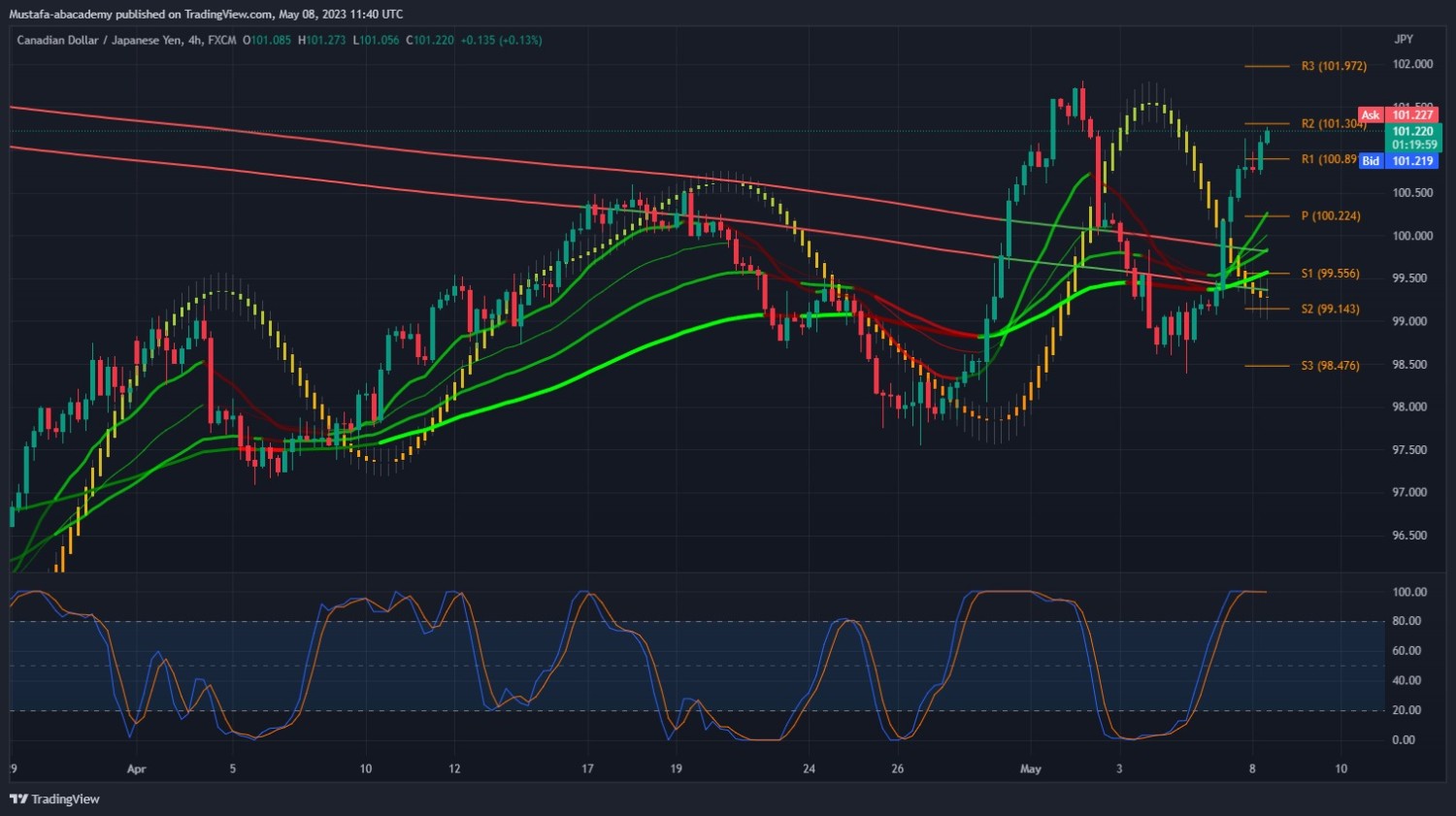The height and width of the screenshot is (816, 1456).
Task: Select the R2 (101.304) pivot label
Action: (x=1334, y=123)
